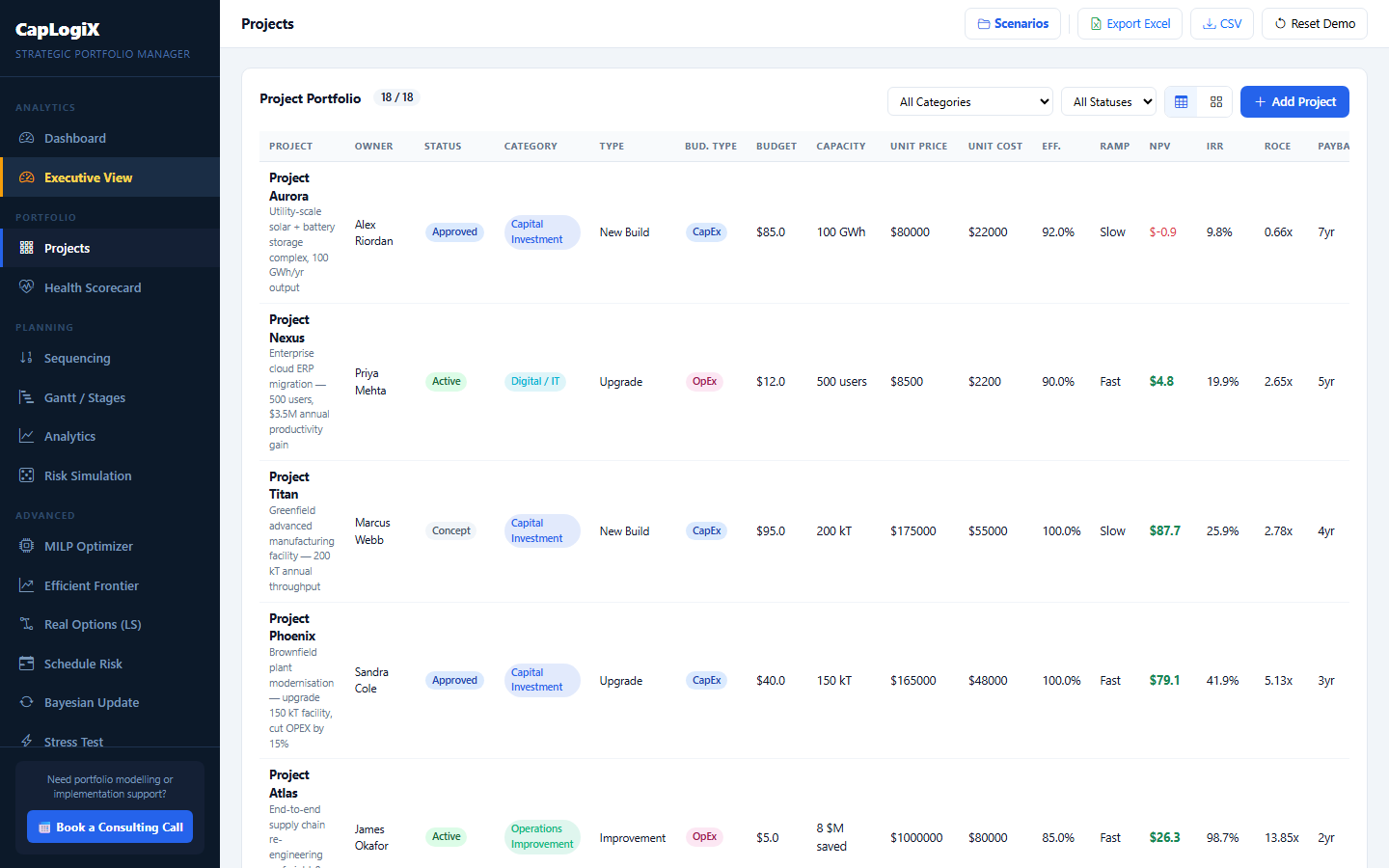Screen dimensions: 1389x868
Task: Click owner name Priya Mehta
Action: [370, 382]
